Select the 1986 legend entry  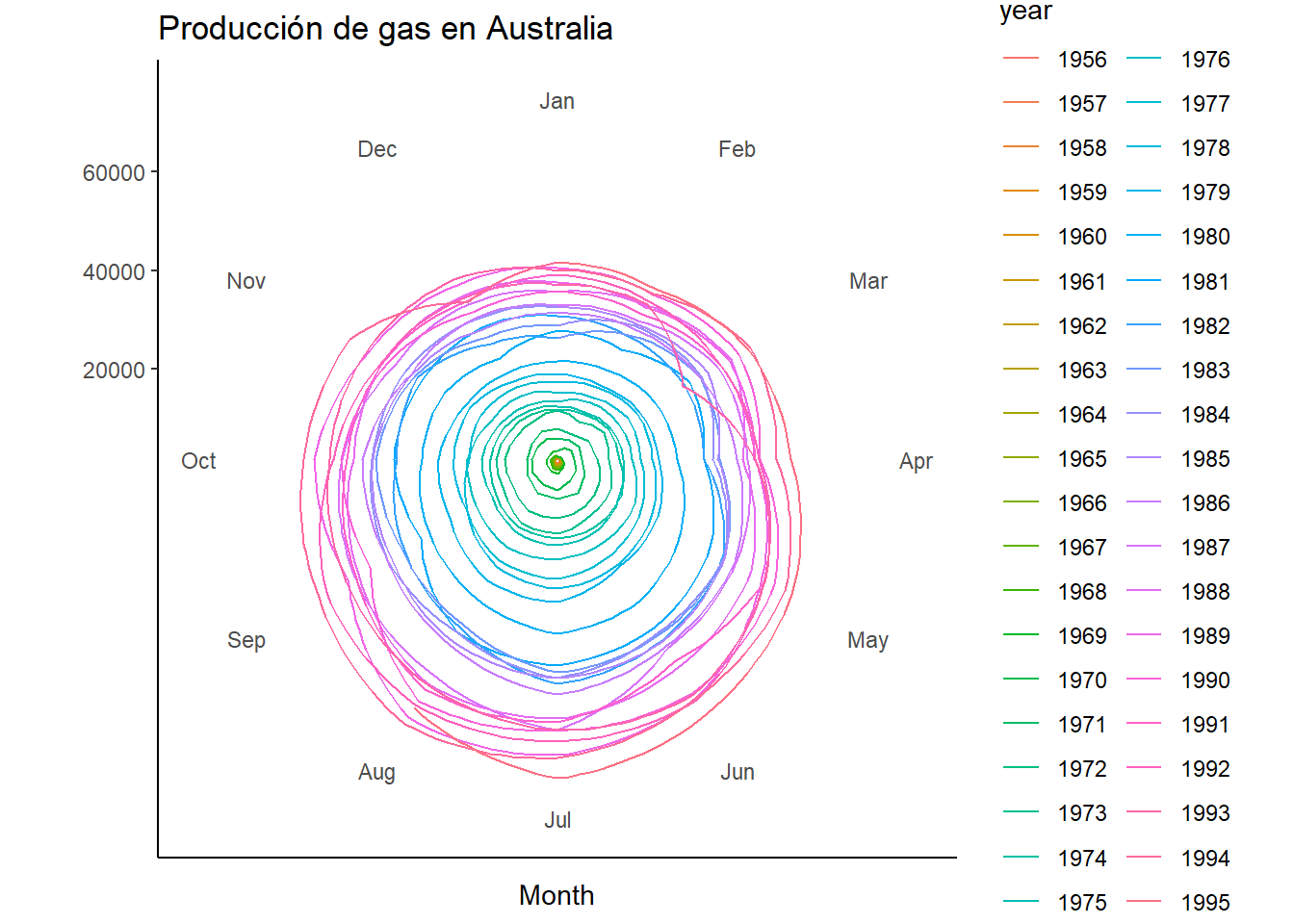(x=1178, y=503)
